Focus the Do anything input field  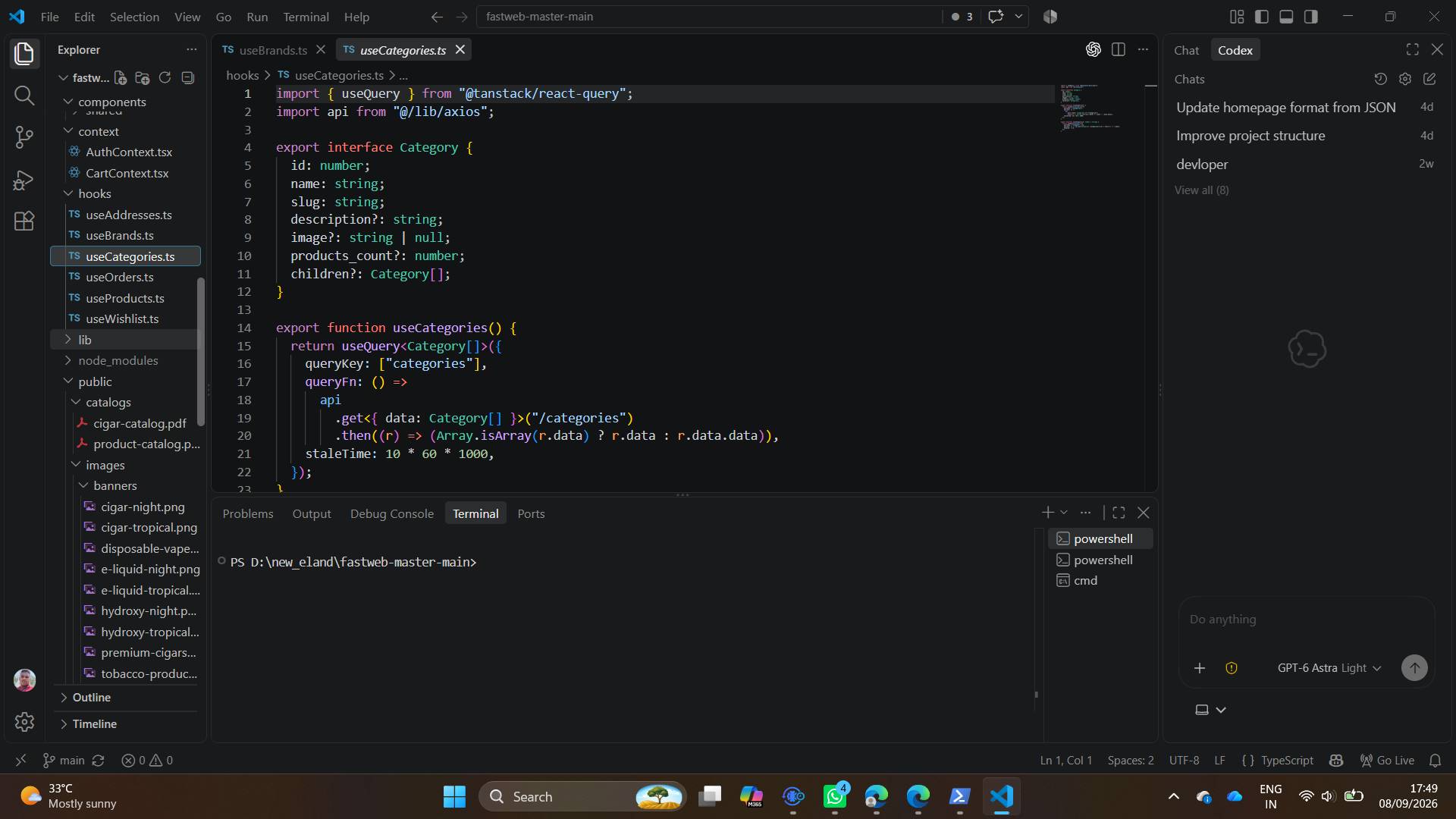click(x=1306, y=620)
